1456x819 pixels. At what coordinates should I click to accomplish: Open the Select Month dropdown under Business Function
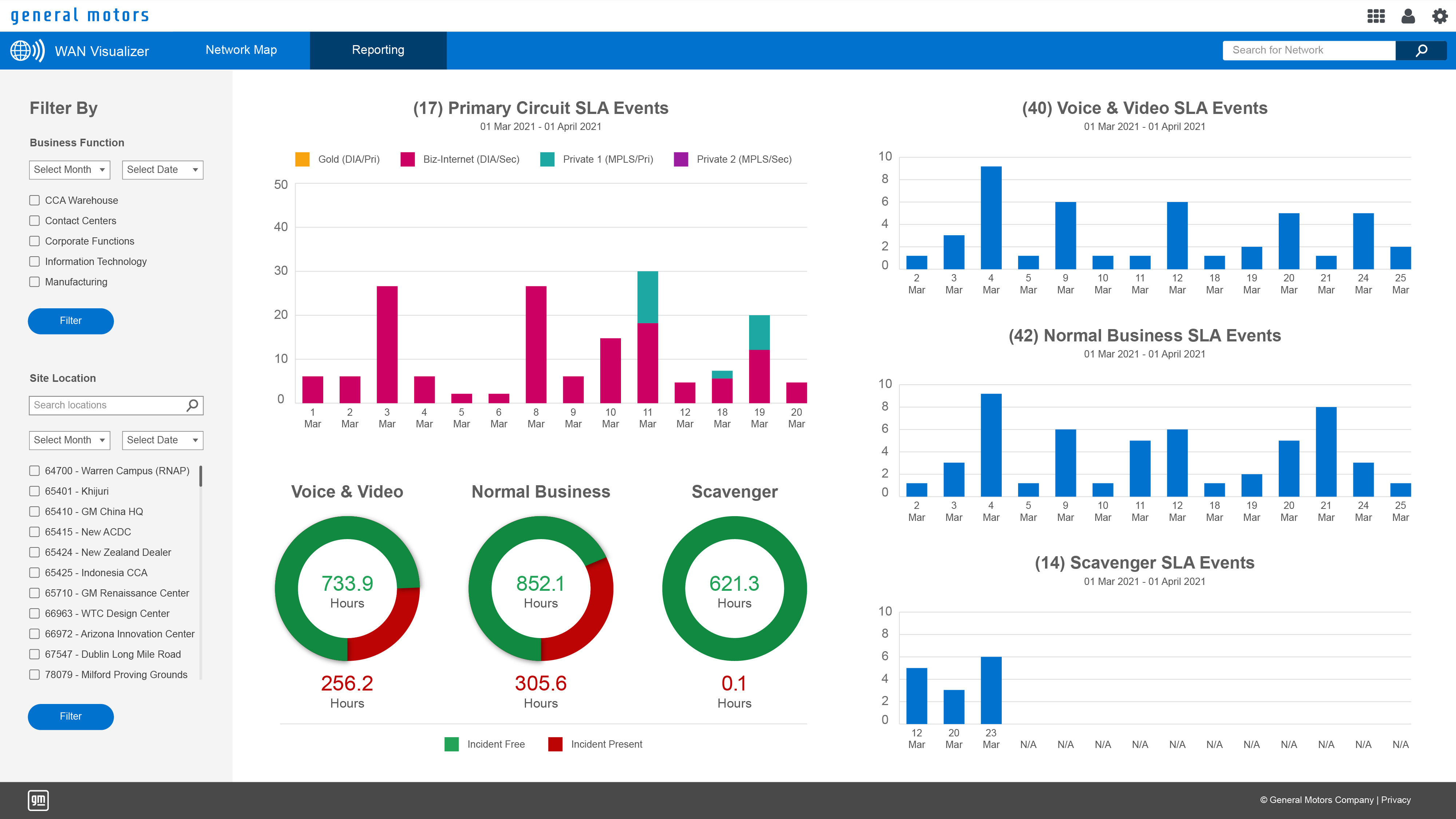[69, 169]
